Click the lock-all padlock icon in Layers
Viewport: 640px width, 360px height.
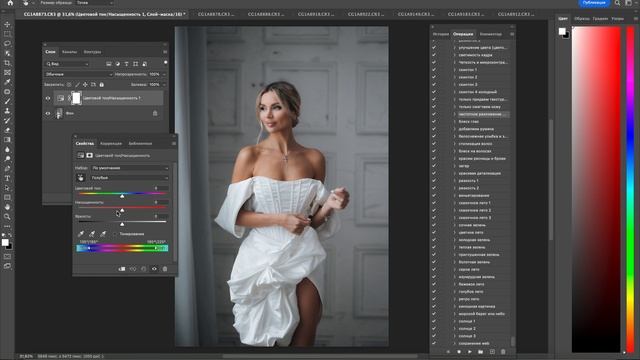tap(102, 85)
